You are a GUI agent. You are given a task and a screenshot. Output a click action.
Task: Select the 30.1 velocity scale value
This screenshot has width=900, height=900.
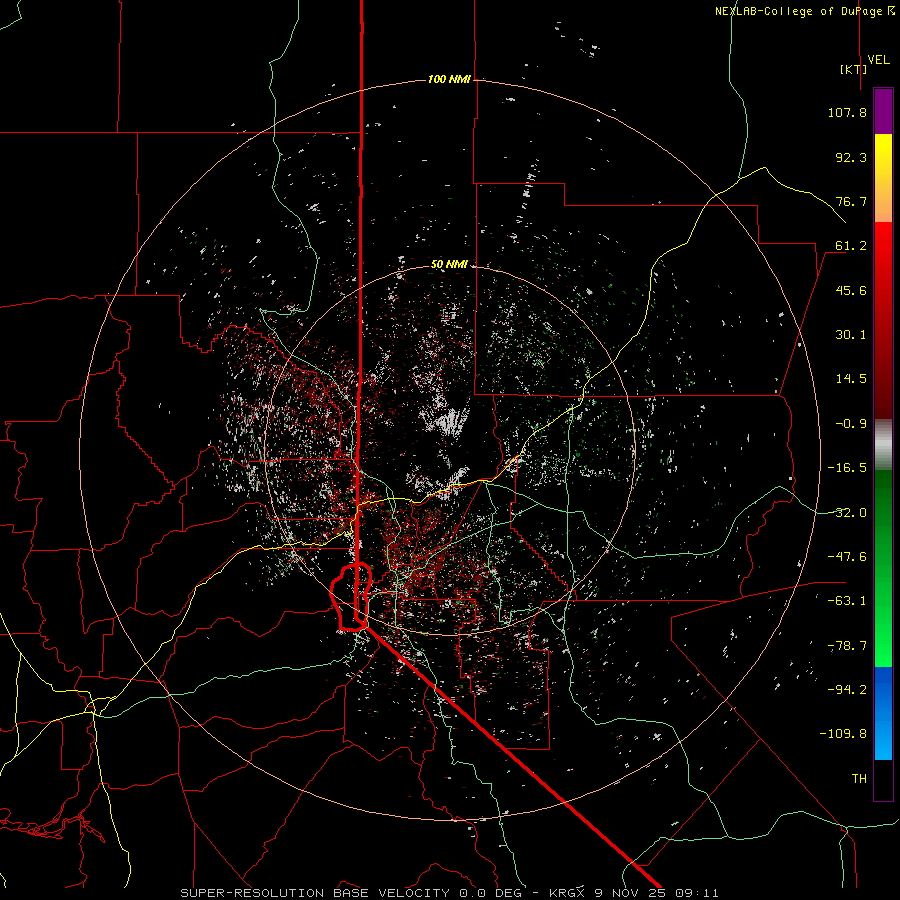(851, 335)
